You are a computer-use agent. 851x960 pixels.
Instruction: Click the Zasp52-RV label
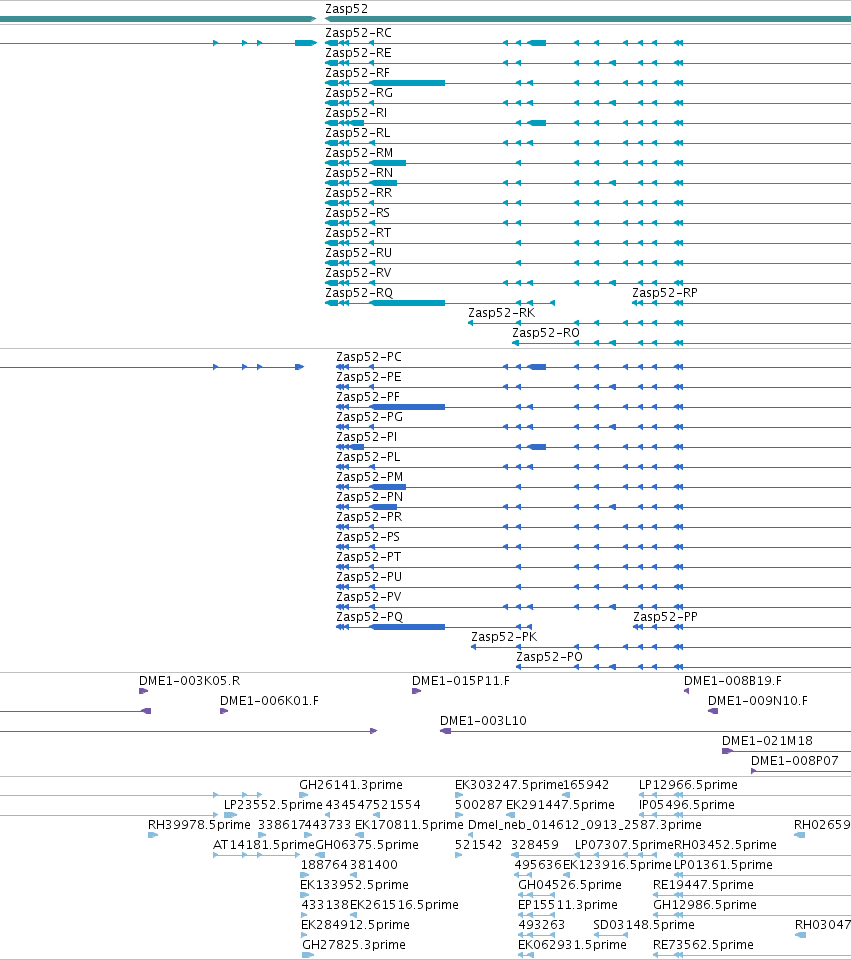click(358, 273)
